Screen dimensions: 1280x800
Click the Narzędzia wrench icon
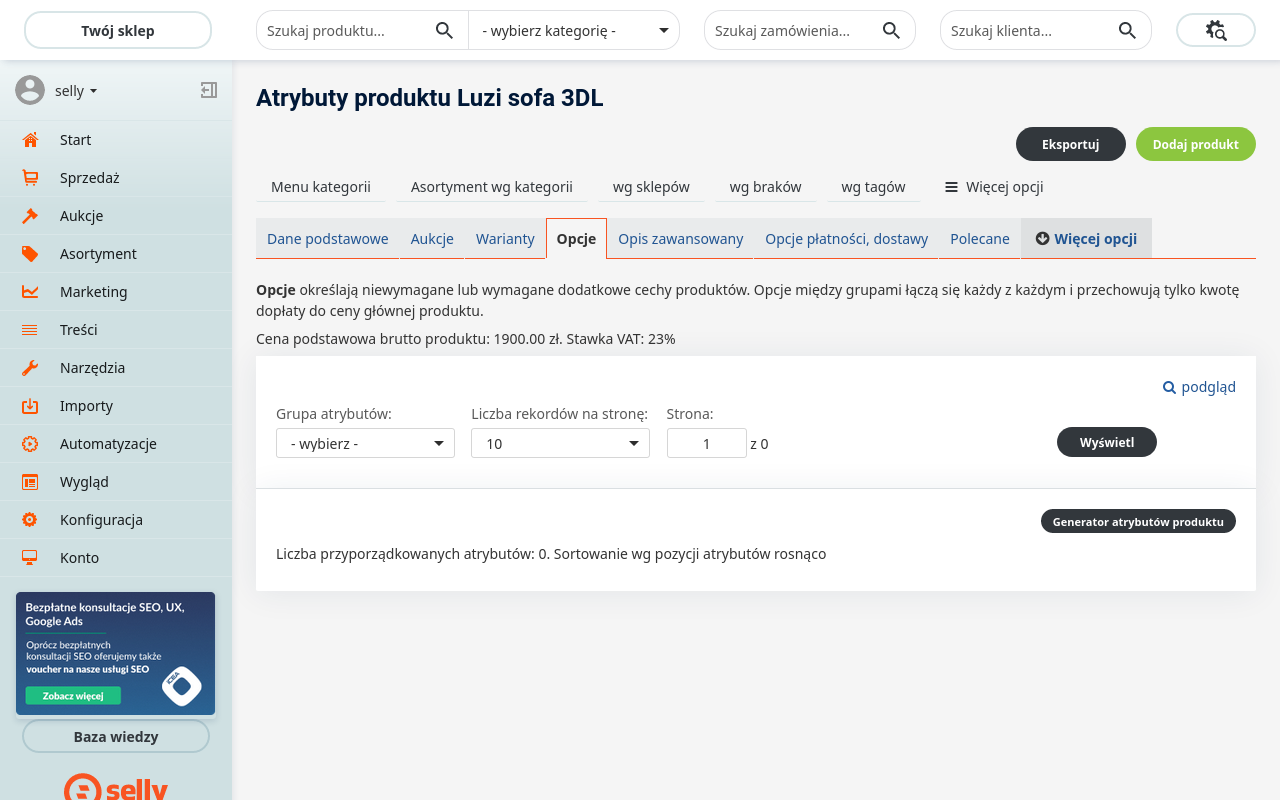(30, 368)
